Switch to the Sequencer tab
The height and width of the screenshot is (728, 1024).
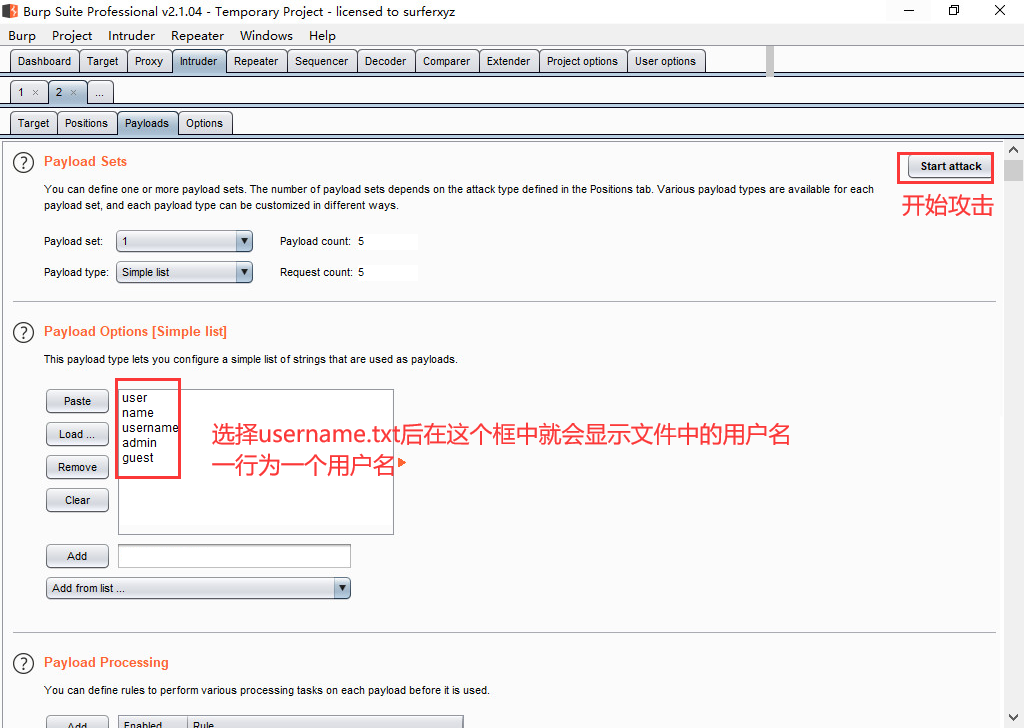point(321,61)
